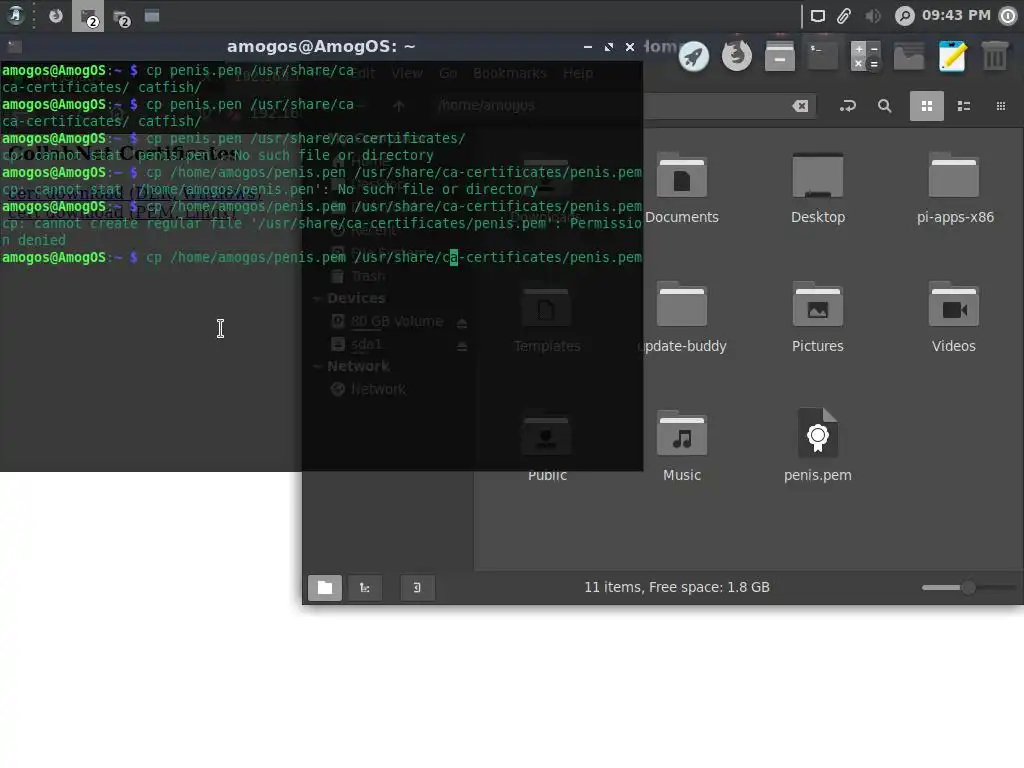Select the file manager taskbar button with badge 2
The width and height of the screenshot is (1024, 768).
[x=121, y=18]
